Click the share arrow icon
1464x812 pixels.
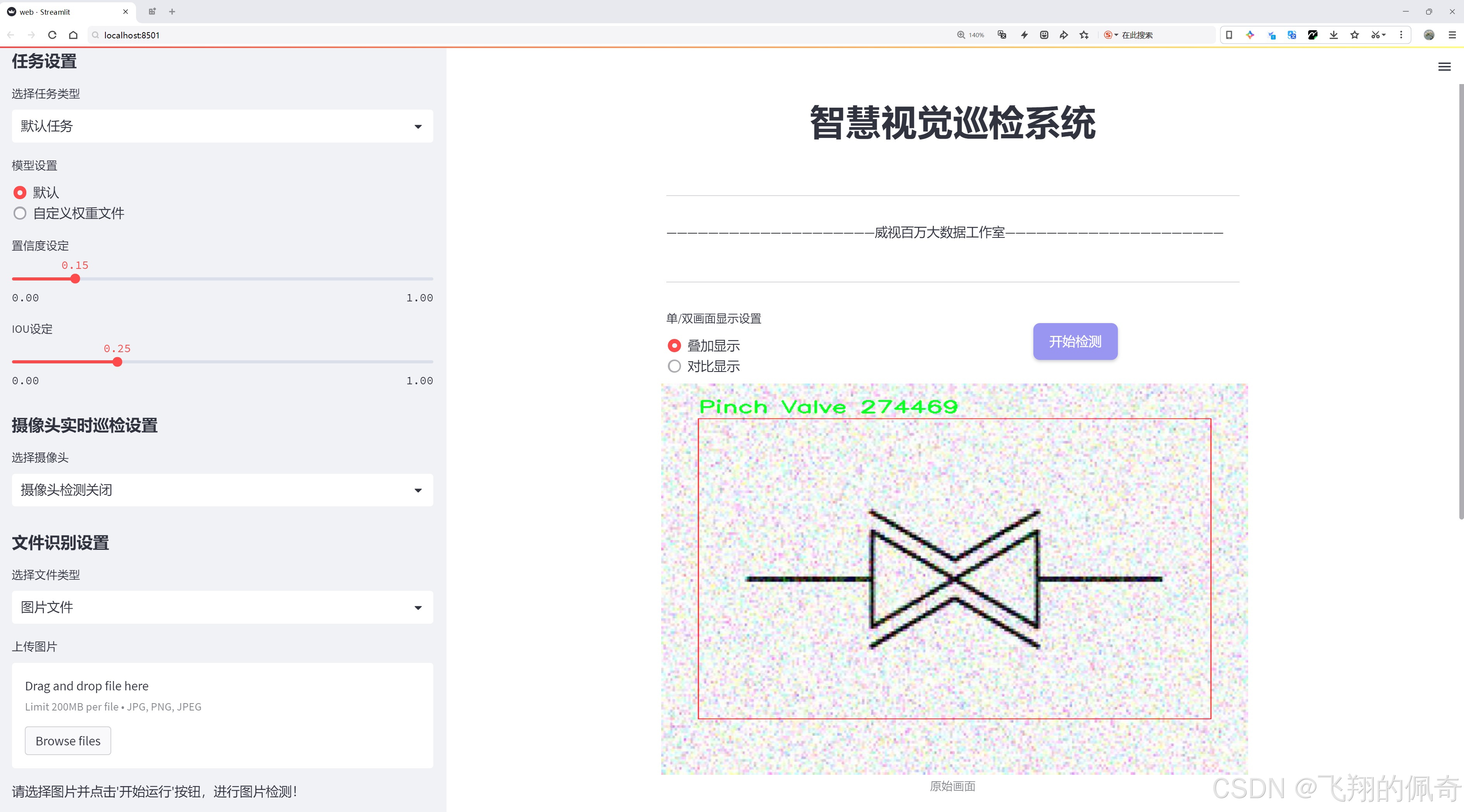pyautogui.click(x=1064, y=35)
